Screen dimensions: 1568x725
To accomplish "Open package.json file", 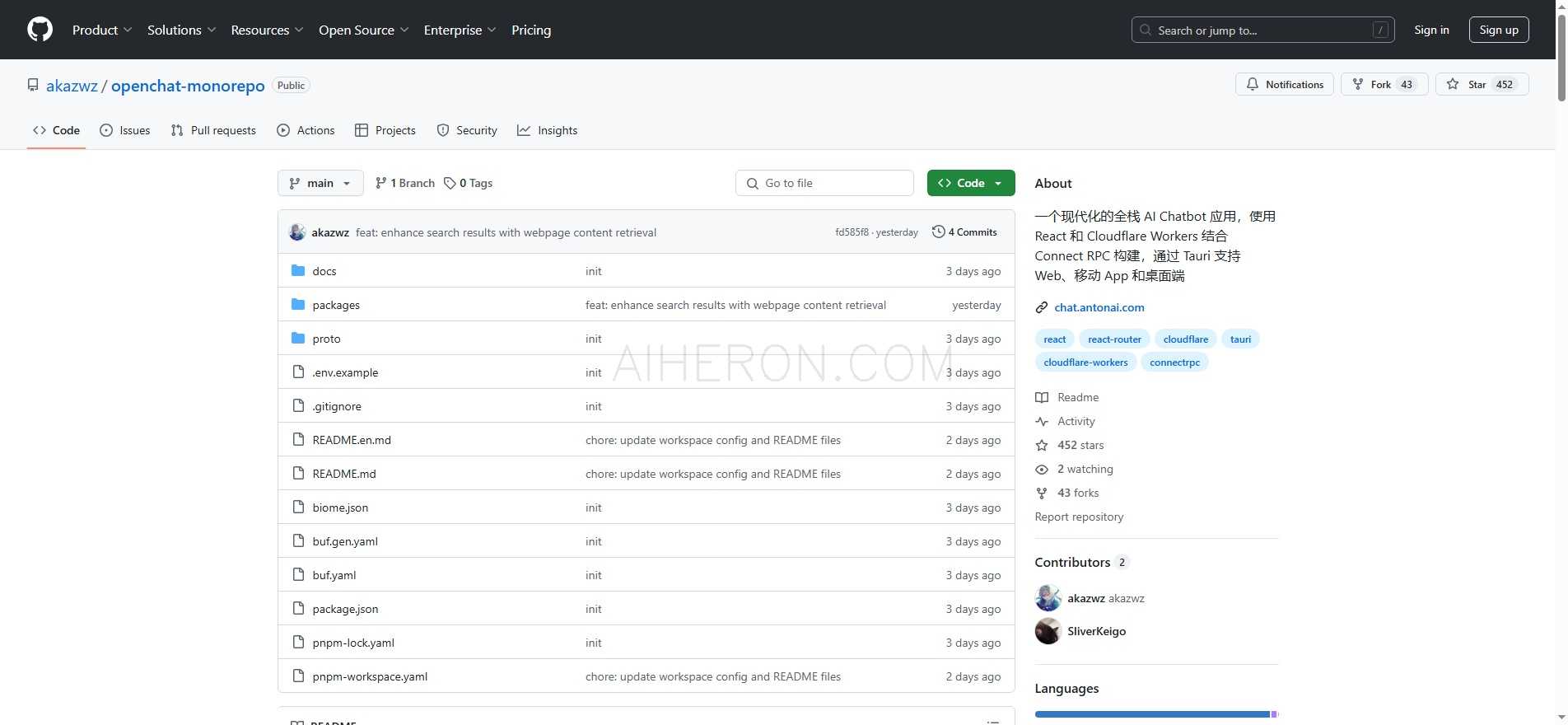I will [345, 609].
